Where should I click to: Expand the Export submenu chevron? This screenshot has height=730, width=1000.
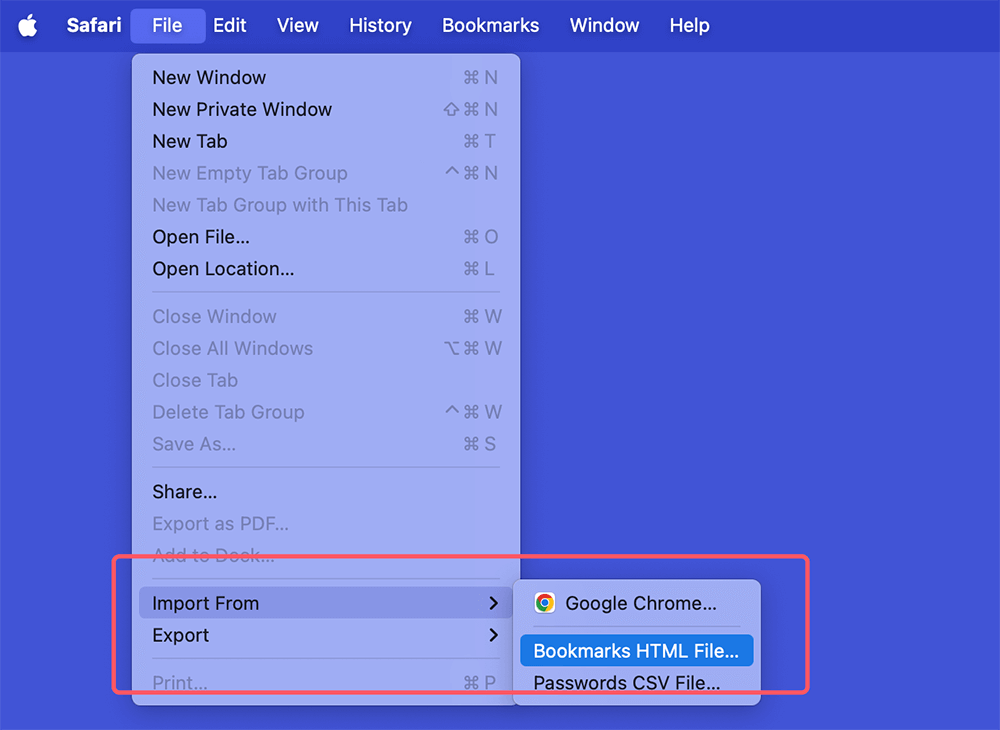492,634
